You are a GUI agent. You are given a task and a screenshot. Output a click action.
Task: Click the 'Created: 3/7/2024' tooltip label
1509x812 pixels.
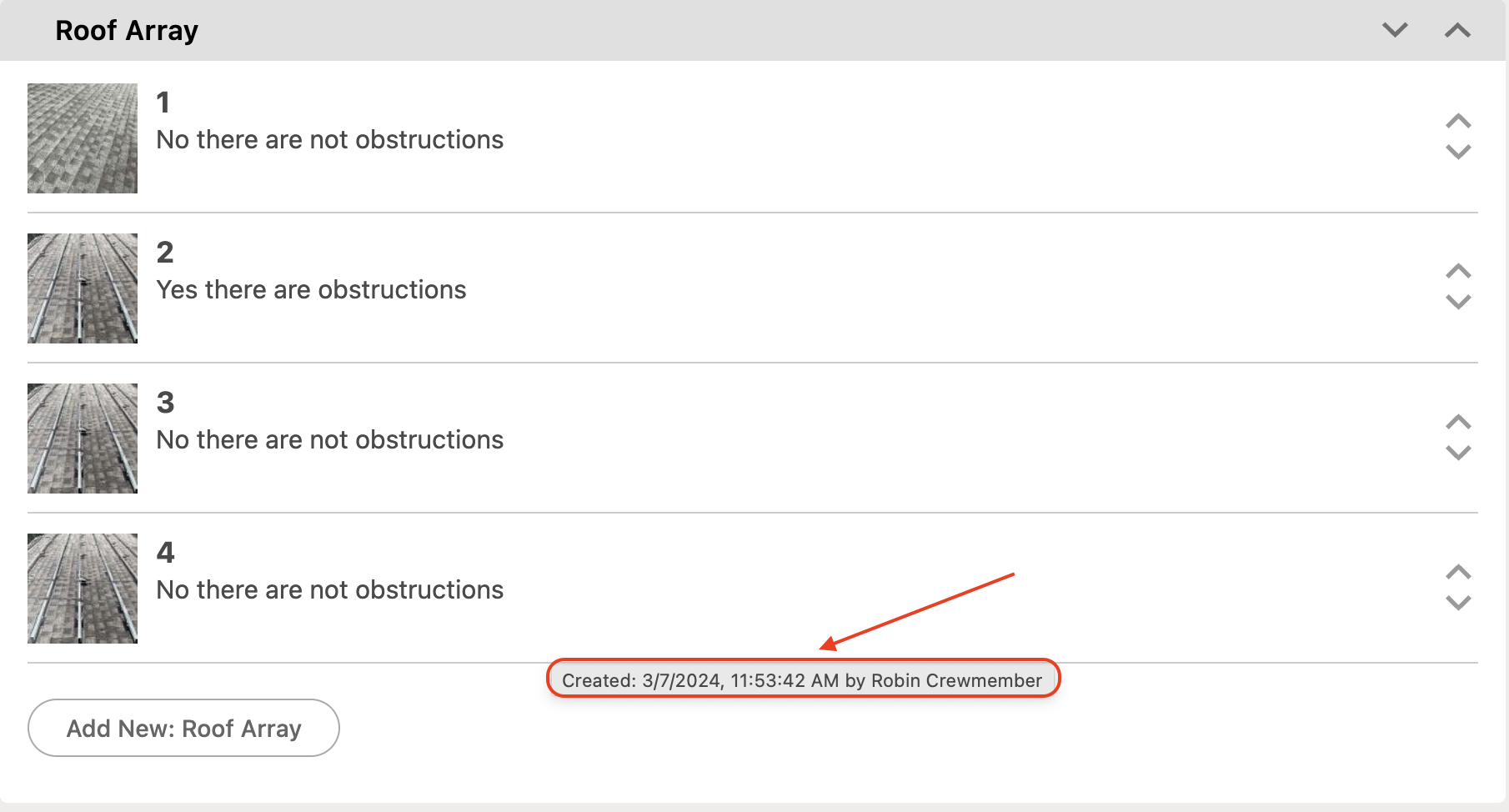click(x=802, y=680)
